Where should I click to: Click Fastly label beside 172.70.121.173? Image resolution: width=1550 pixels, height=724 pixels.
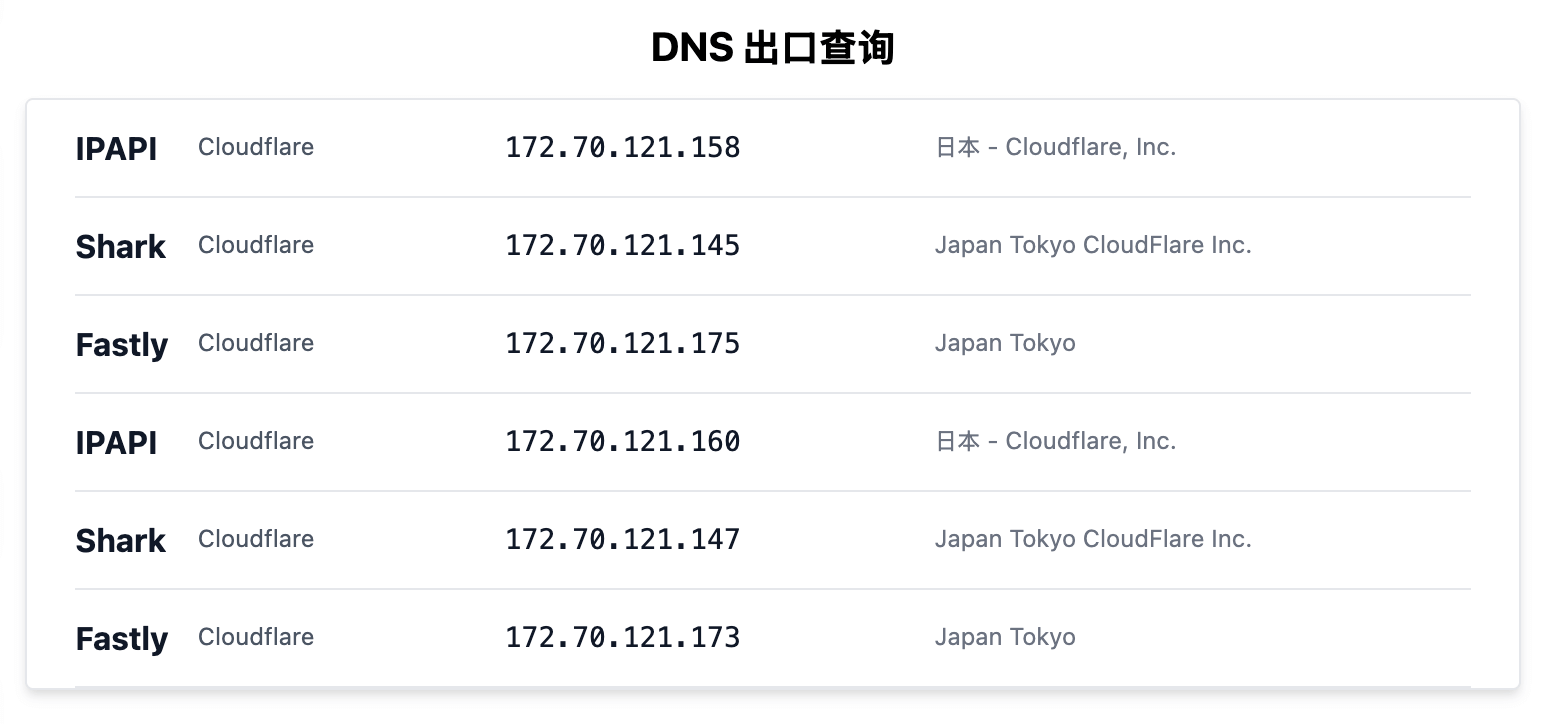[x=121, y=639]
